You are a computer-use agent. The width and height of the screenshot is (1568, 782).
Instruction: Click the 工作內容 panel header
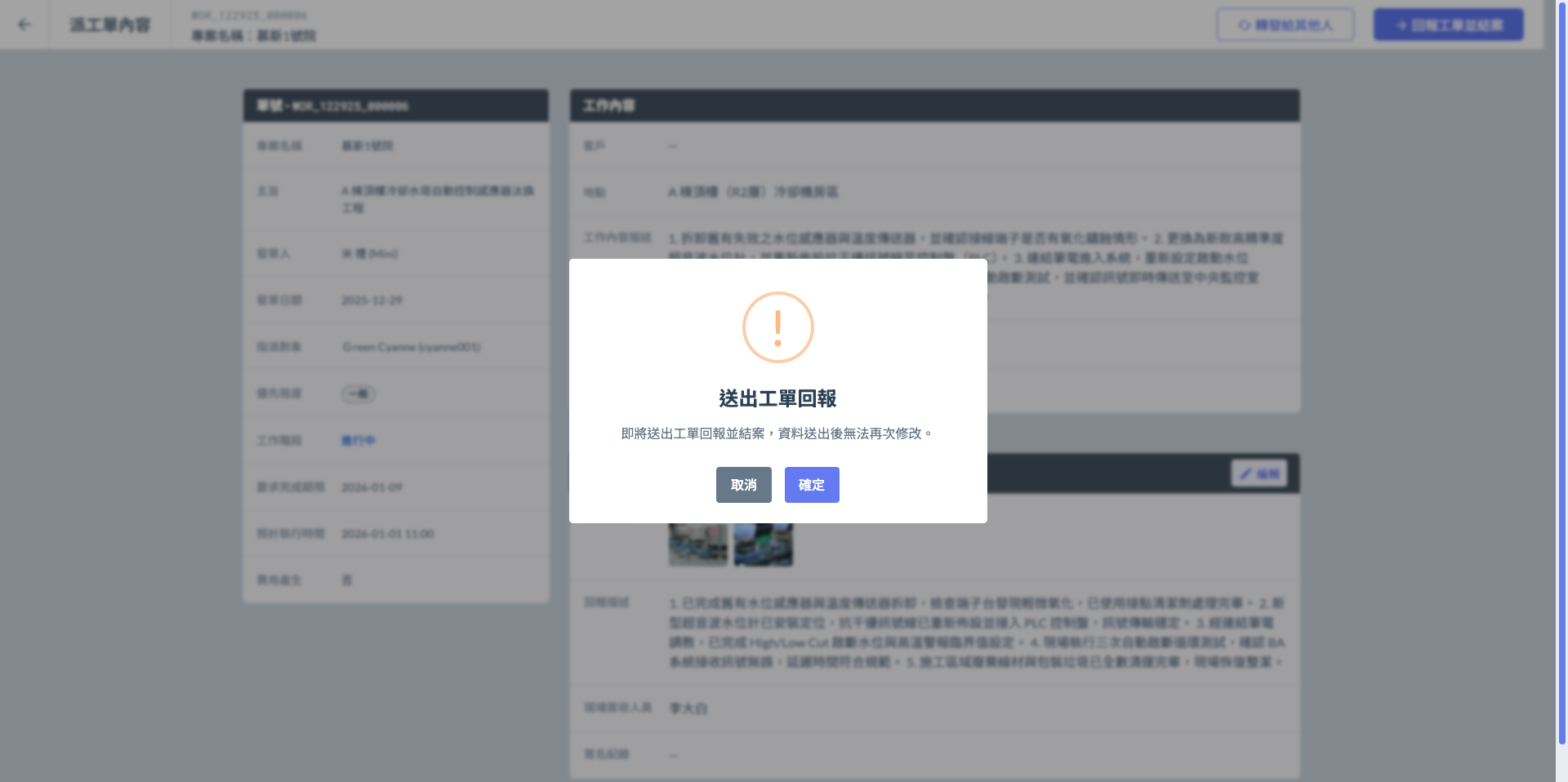coord(934,106)
